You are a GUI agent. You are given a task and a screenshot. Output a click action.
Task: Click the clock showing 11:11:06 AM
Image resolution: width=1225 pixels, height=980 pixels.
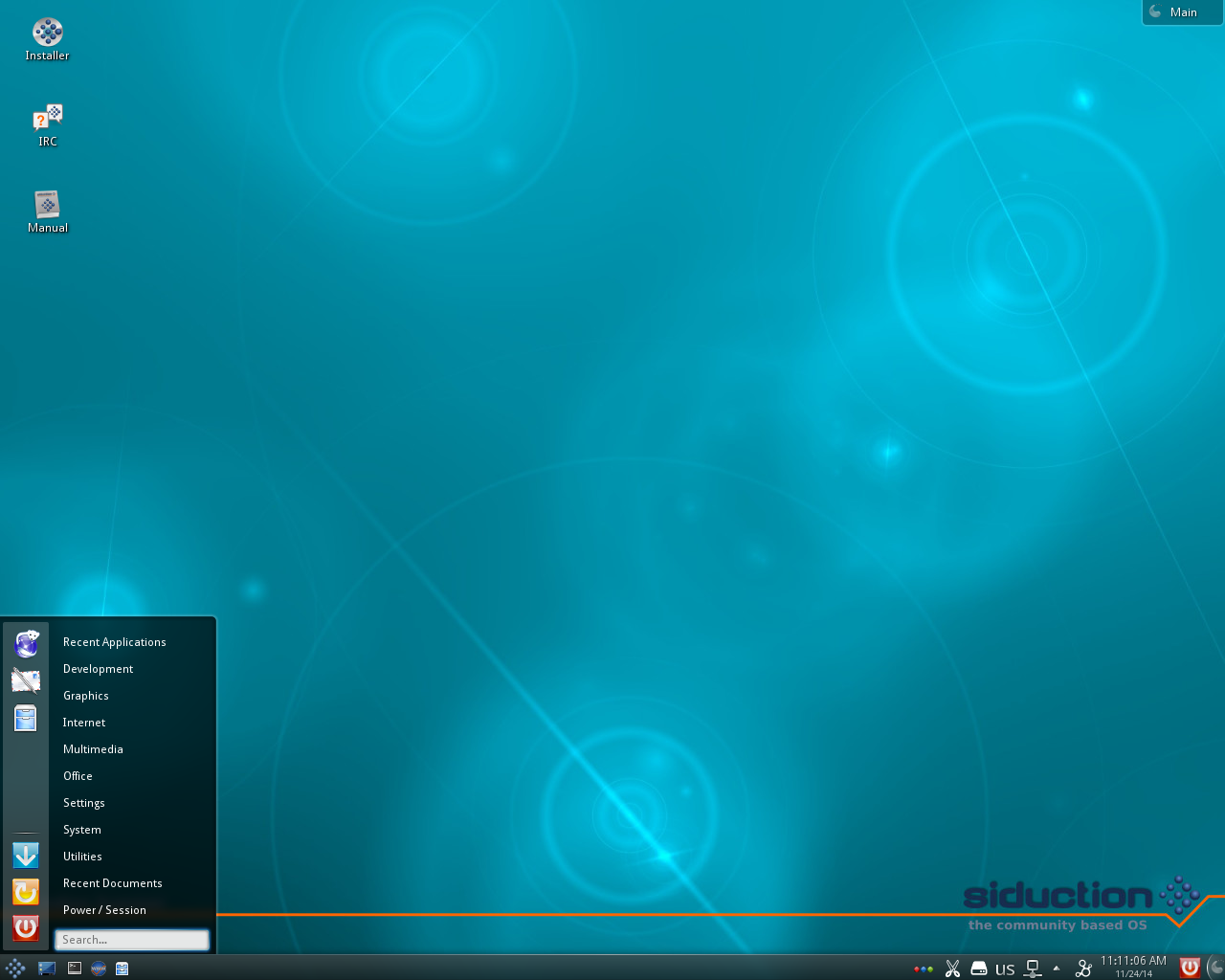point(1133,967)
